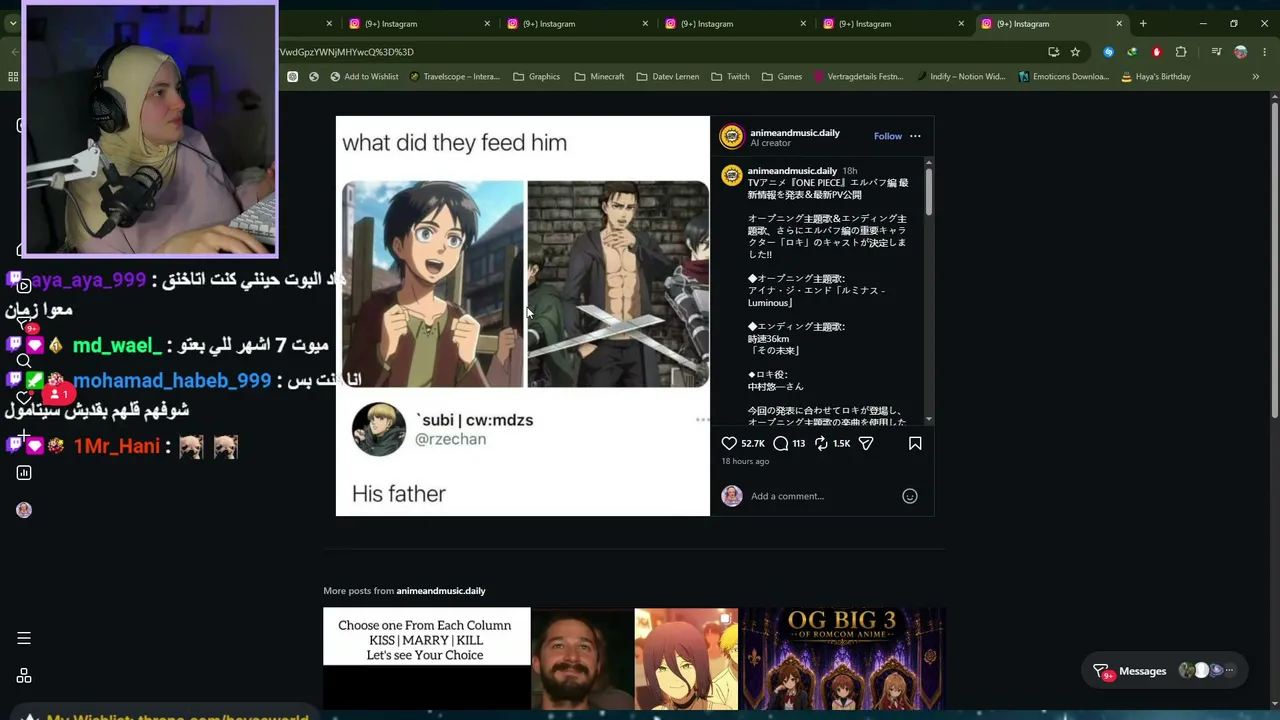The width and height of the screenshot is (1280, 720).
Task: Open the emoji picker in comment box
Action: pyautogui.click(x=910, y=496)
